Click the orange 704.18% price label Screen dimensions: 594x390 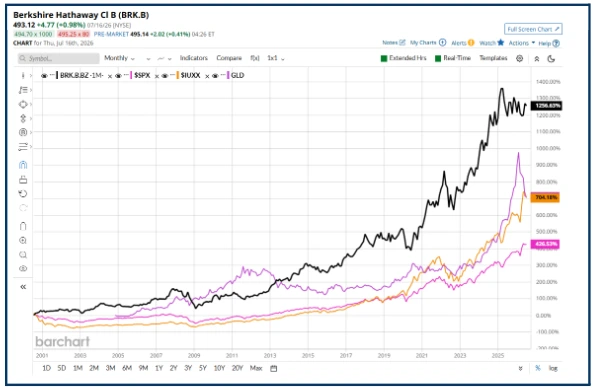pyautogui.click(x=545, y=197)
